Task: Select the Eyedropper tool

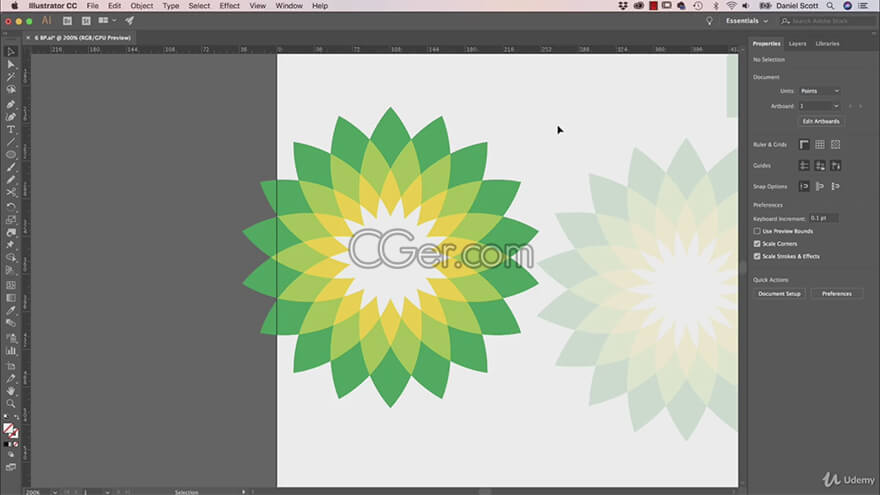Action: [x=11, y=310]
